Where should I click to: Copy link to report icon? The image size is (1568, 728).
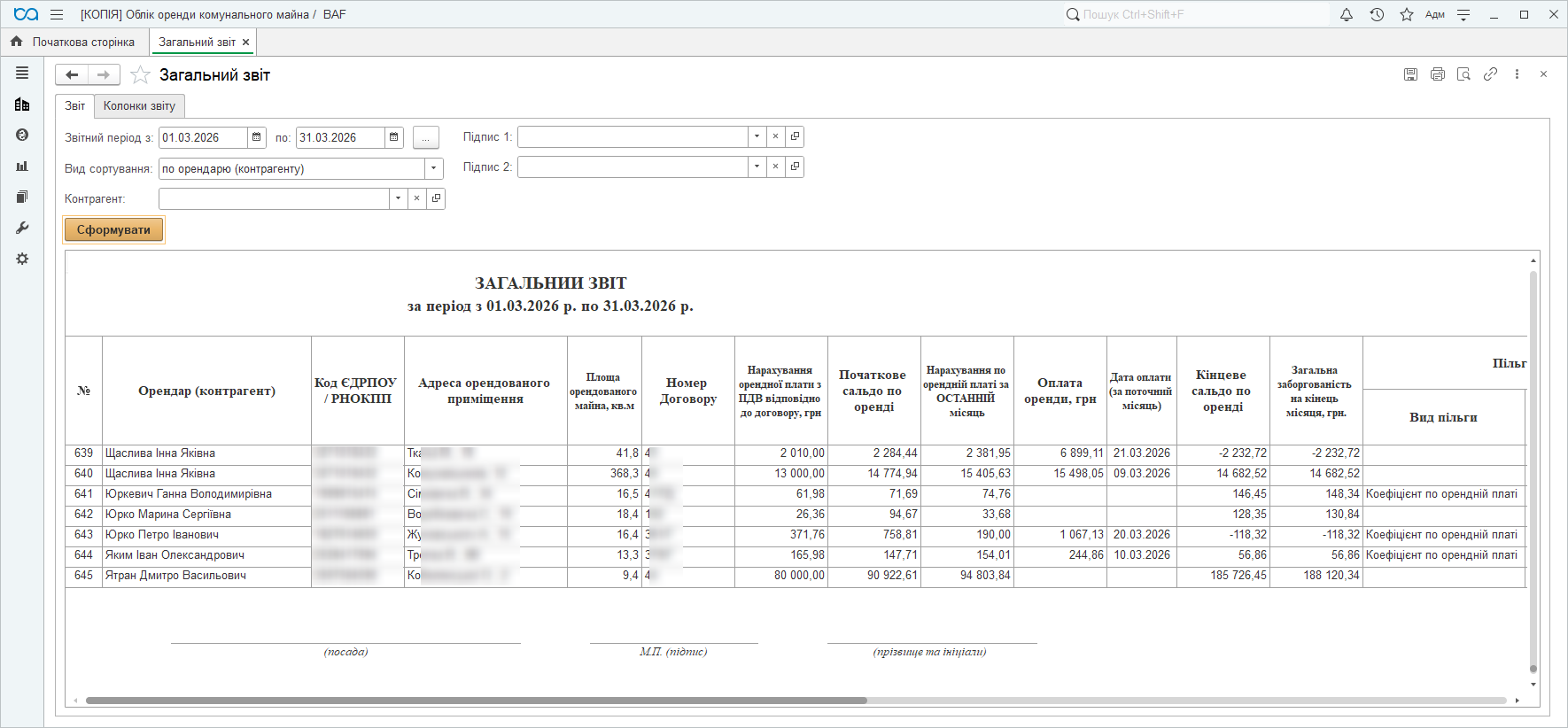[1491, 74]
